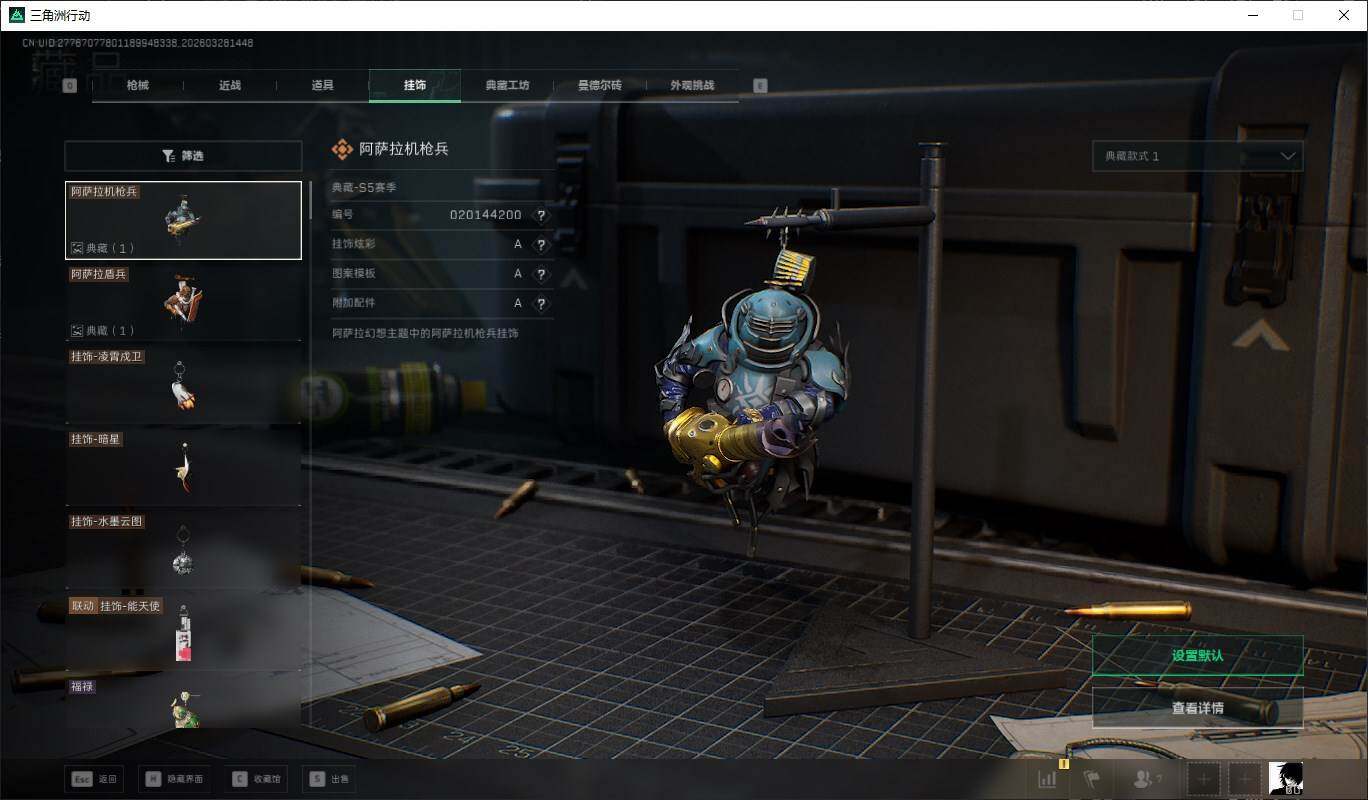Image resolution: width=1368 pixels, height=800 pixels.
Task: Click the E next-tab key icon
Action: pyautogui.click(x=760, y=86)
